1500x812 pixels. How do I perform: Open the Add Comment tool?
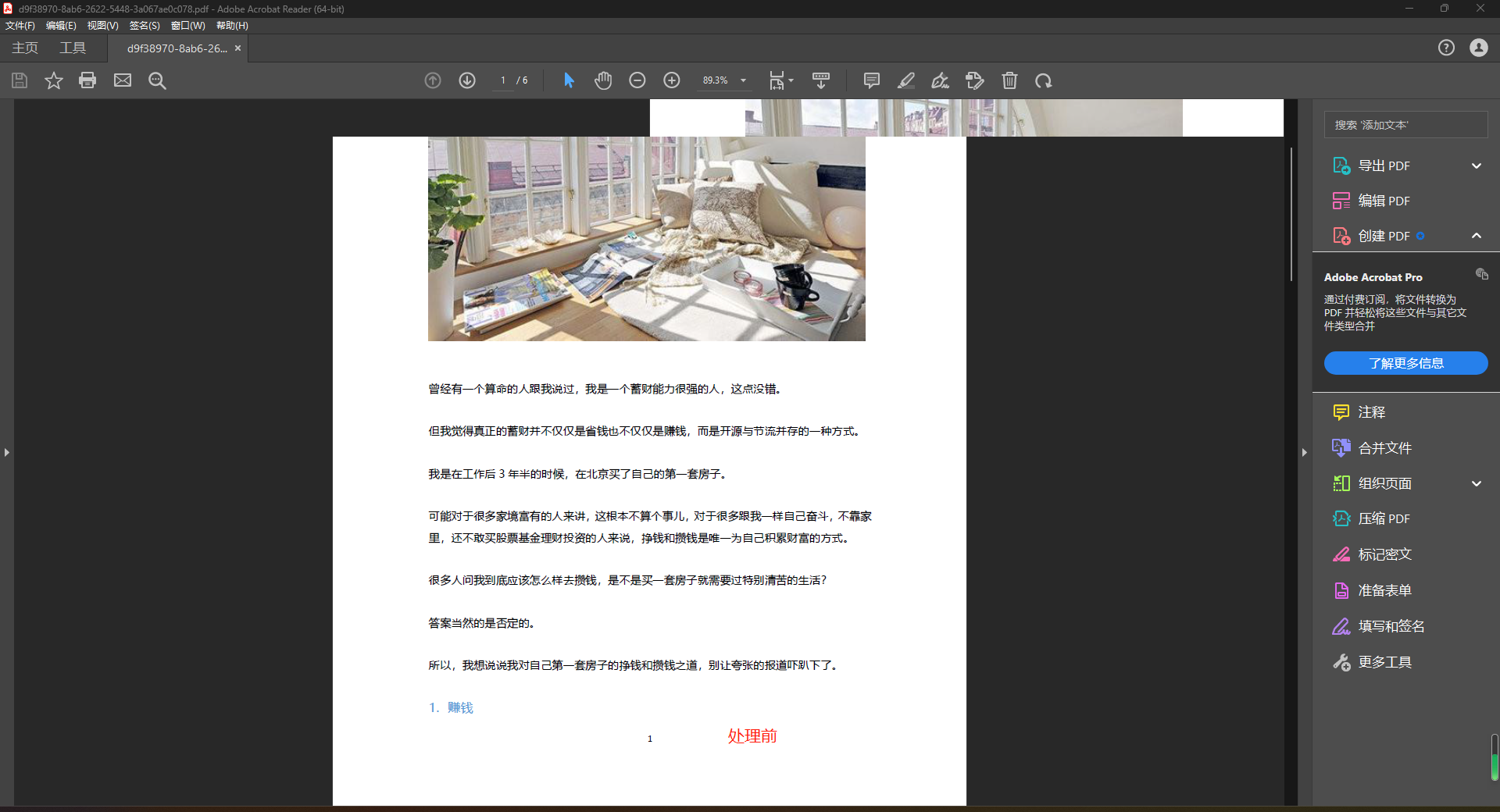click(870, 80)
